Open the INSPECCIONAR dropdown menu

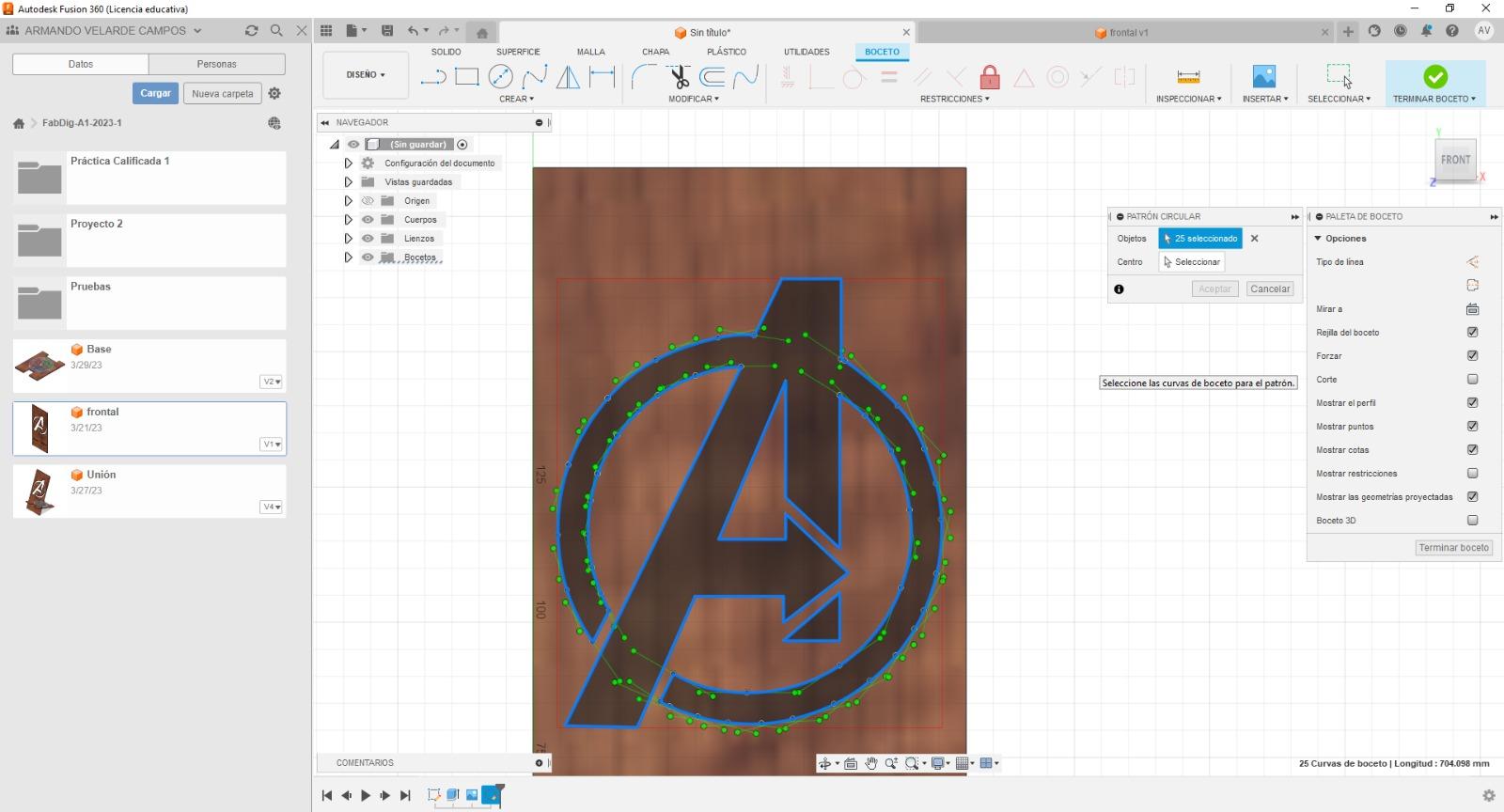coord(1188,99)
